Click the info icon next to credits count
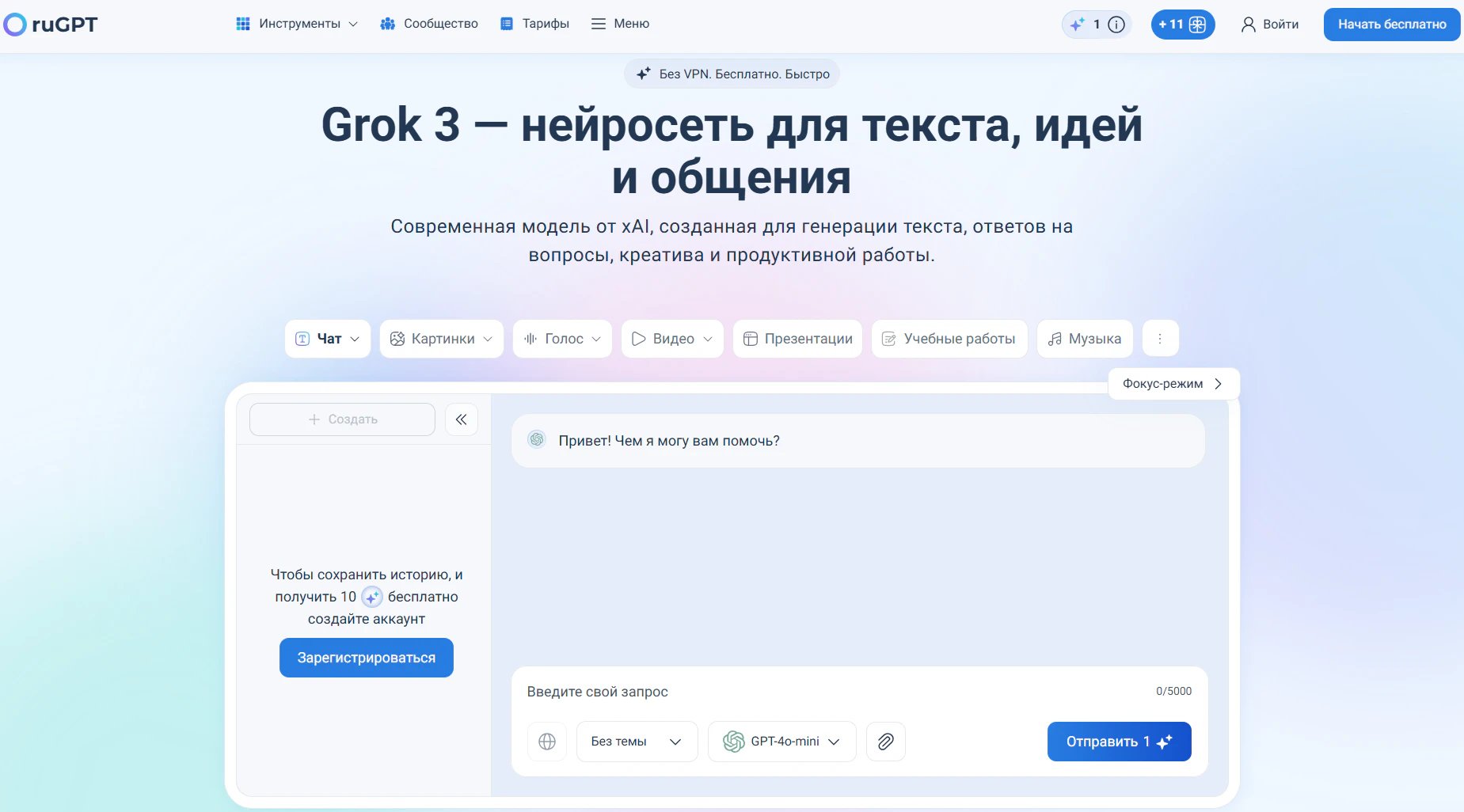 (x=1116, y=25)
